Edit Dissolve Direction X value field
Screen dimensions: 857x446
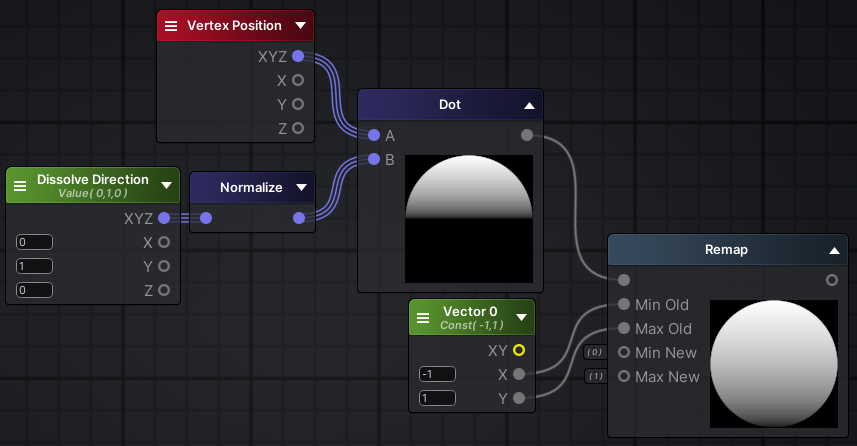point(34,242)
